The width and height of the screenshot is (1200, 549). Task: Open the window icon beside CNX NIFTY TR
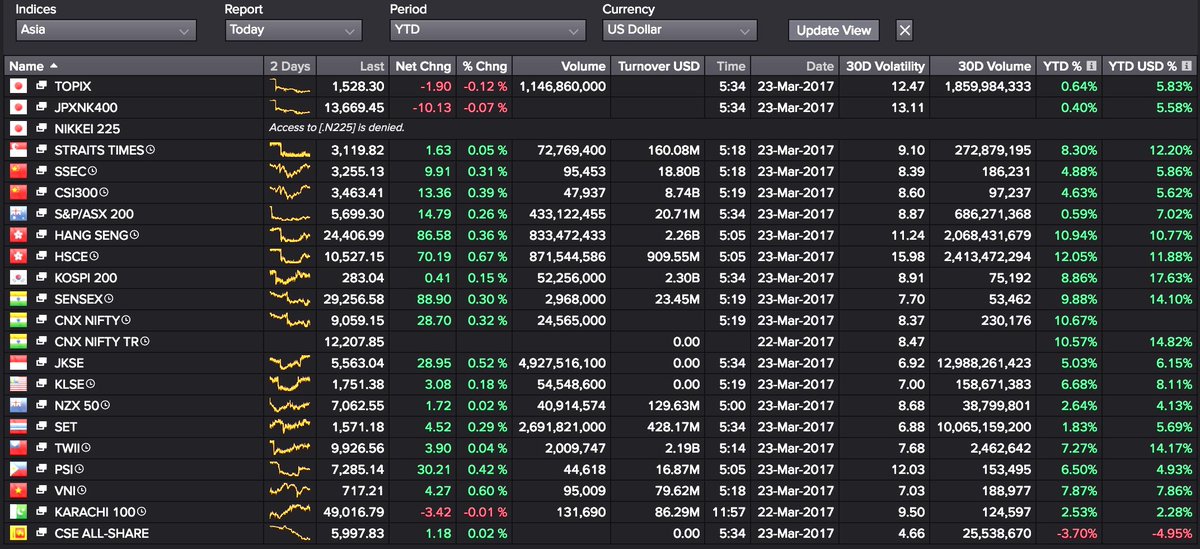(x=42, y=342)
